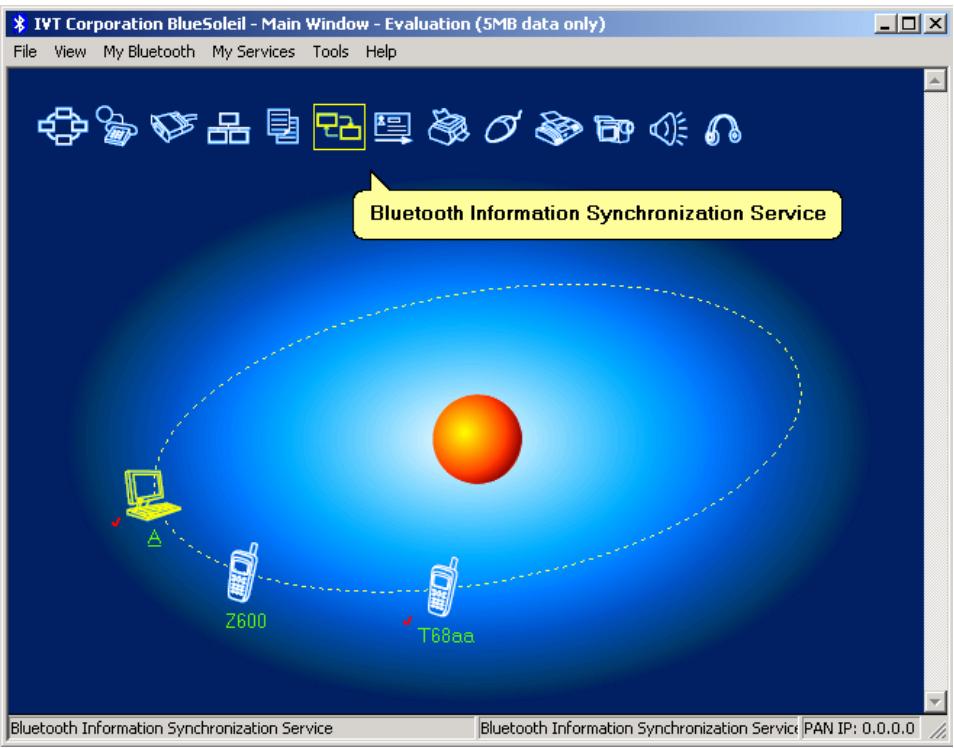The width and height of the screenshot is (954, 748).
Task: Select the Z600 phone device
Action: (243, 572)
